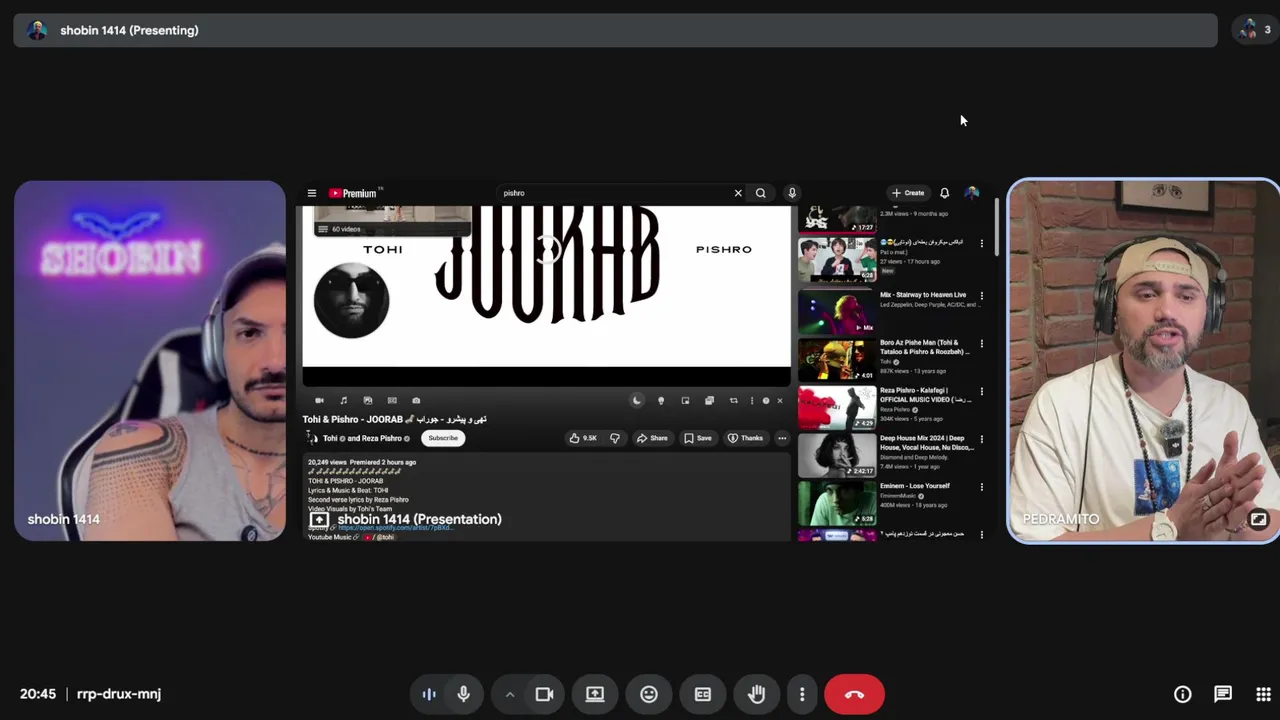1280x720 pixels.
Task: Click the YouTube Premium logo
Action: pos(354,193)
